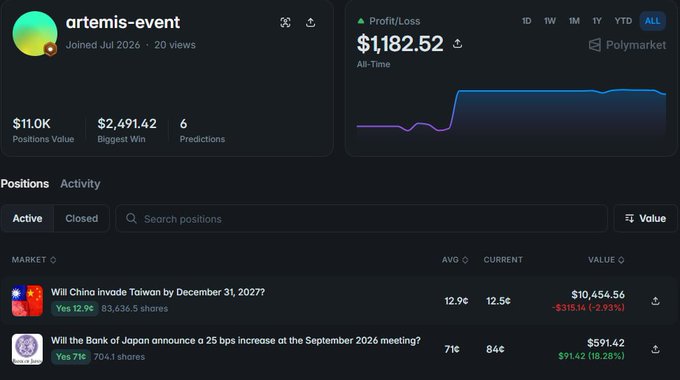The height and width of the screenshot is (380, 680).
Task: Open the Bank of Japan market thumbnail
Action: click(27, 349)
